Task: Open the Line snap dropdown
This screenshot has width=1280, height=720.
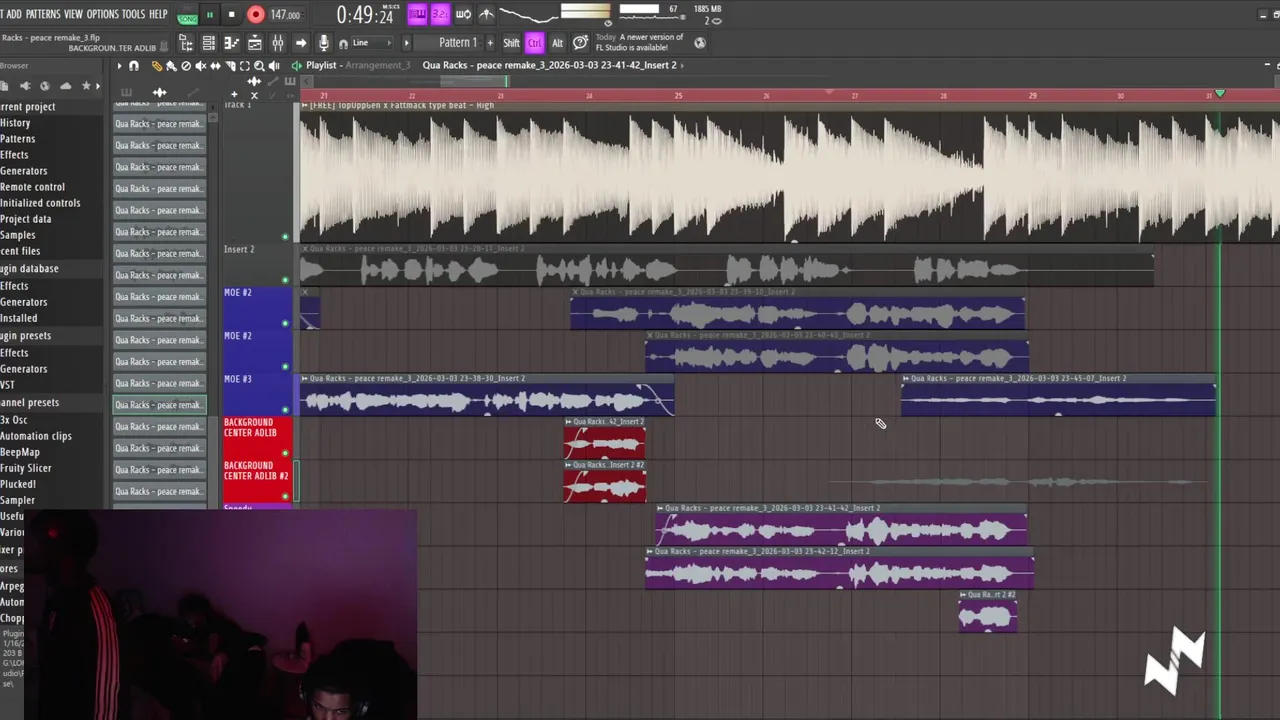Action: pos(371,43)
